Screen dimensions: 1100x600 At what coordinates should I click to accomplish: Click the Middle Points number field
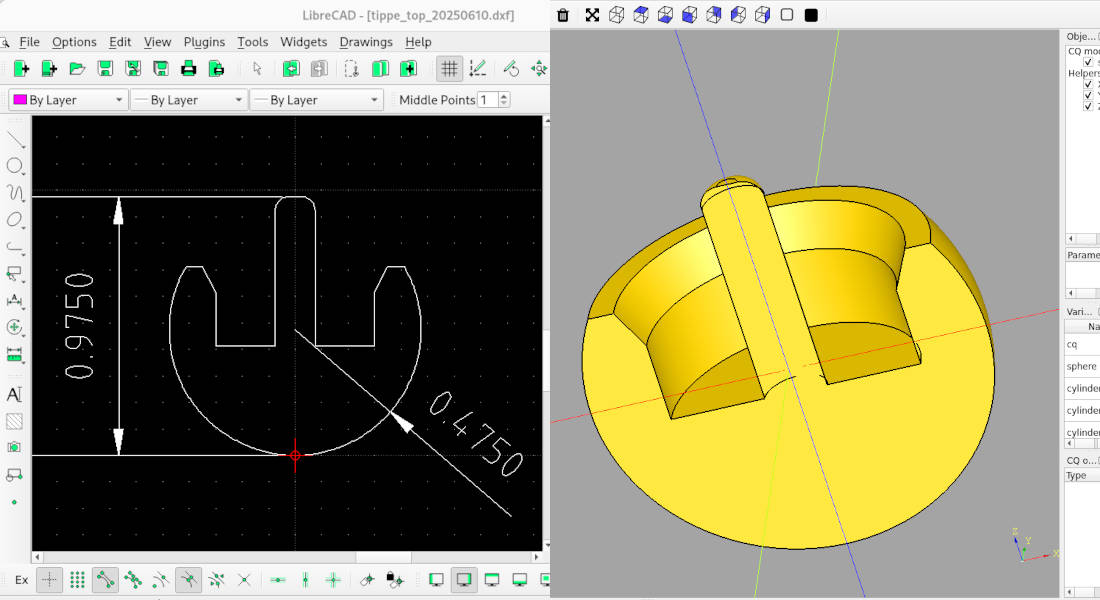(x=488, y=100)
